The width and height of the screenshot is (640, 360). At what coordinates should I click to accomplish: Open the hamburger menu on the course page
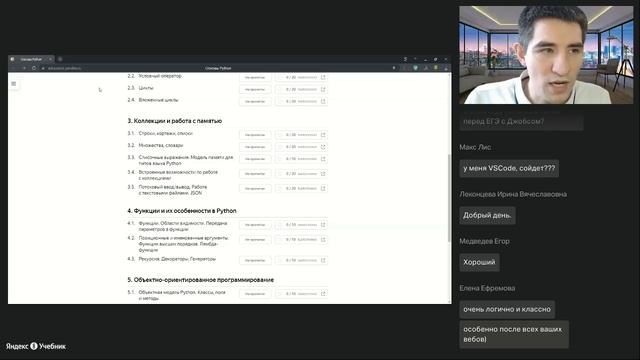13,84
